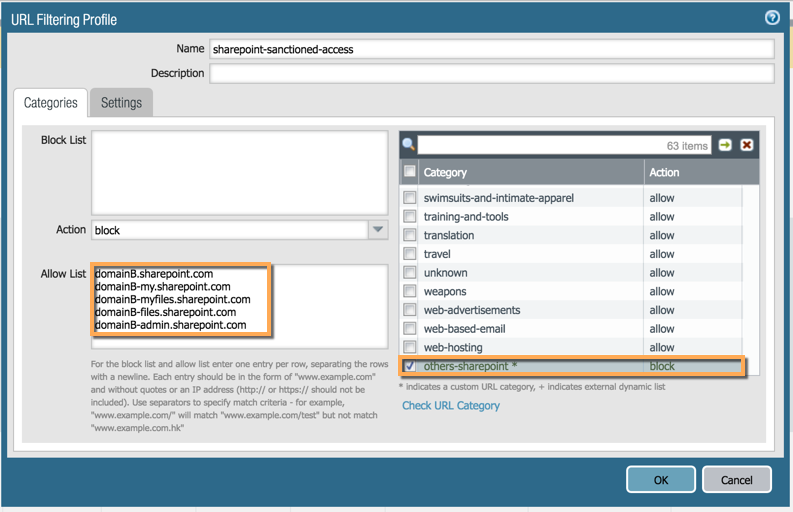Click the category search magnifier icon

coord(409,145)
